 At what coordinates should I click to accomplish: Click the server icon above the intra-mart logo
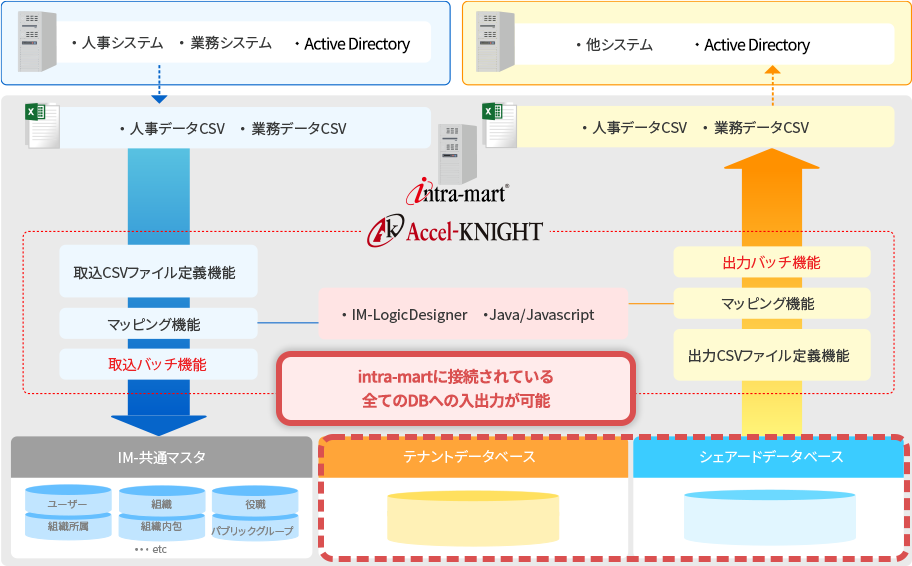(x=457, y=154)
